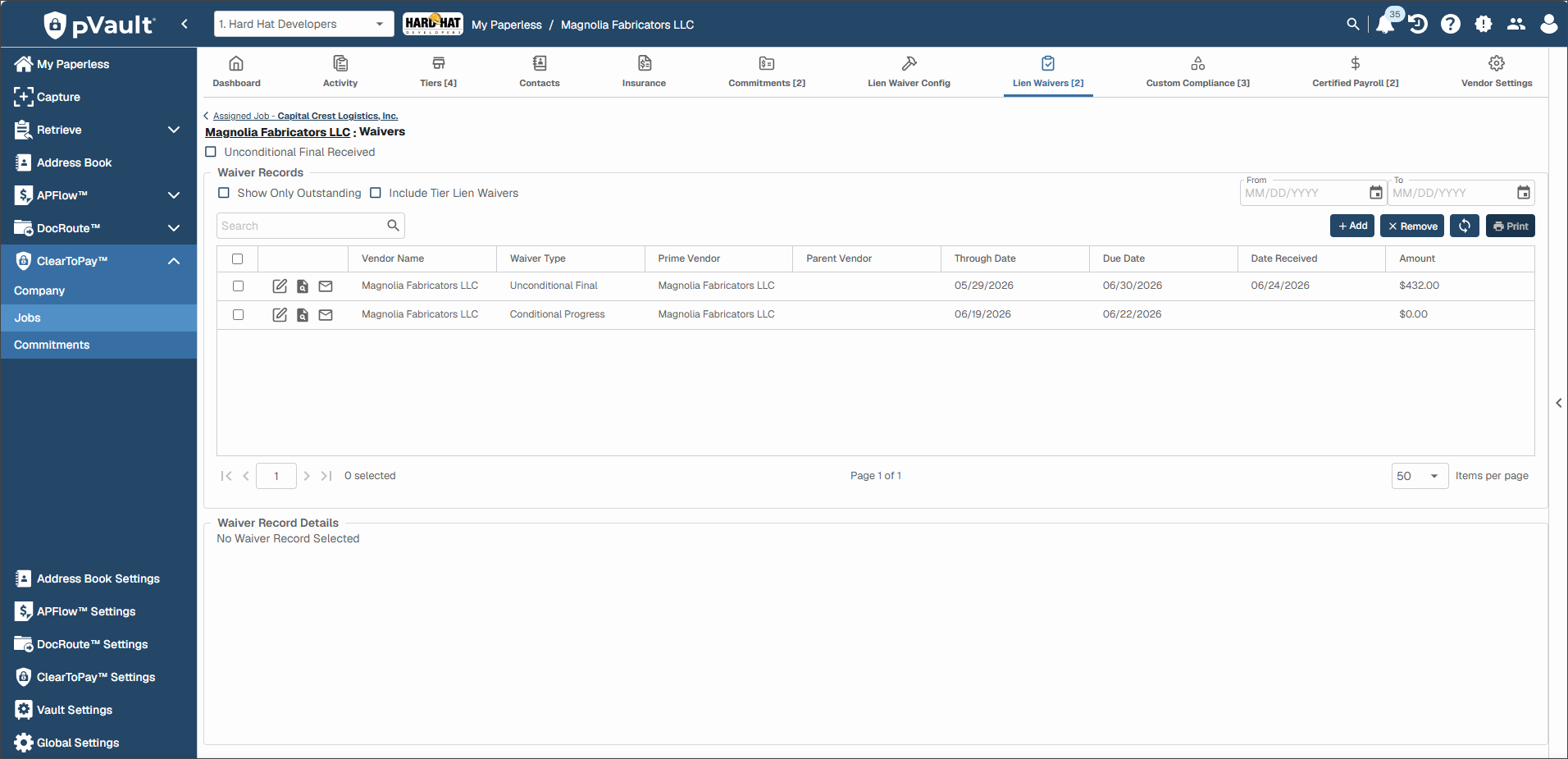The height and width of the screenshot is (759, 1568).
Task: Go to the next page of records
Action: point(307,476)
